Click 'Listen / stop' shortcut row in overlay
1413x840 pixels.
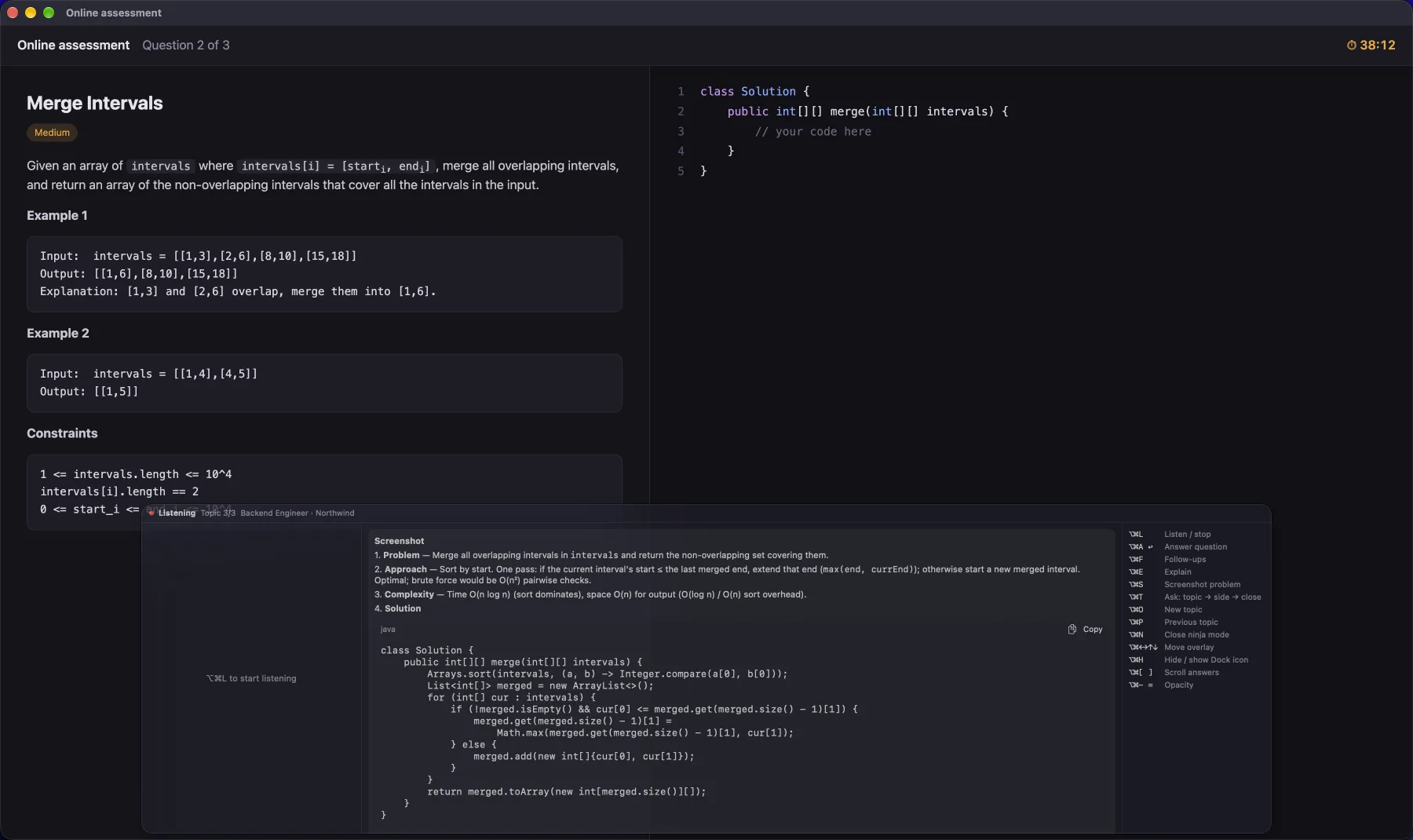pos(1196,535)
